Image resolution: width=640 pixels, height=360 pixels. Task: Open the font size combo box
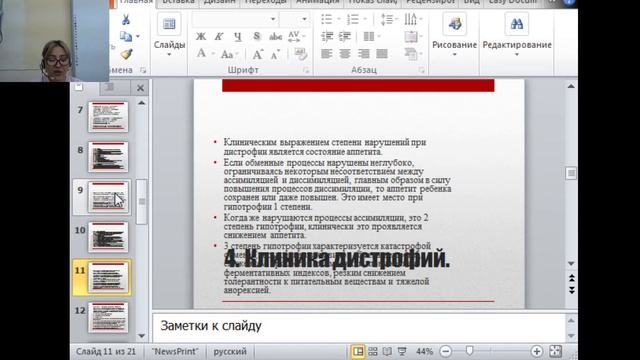294,19
